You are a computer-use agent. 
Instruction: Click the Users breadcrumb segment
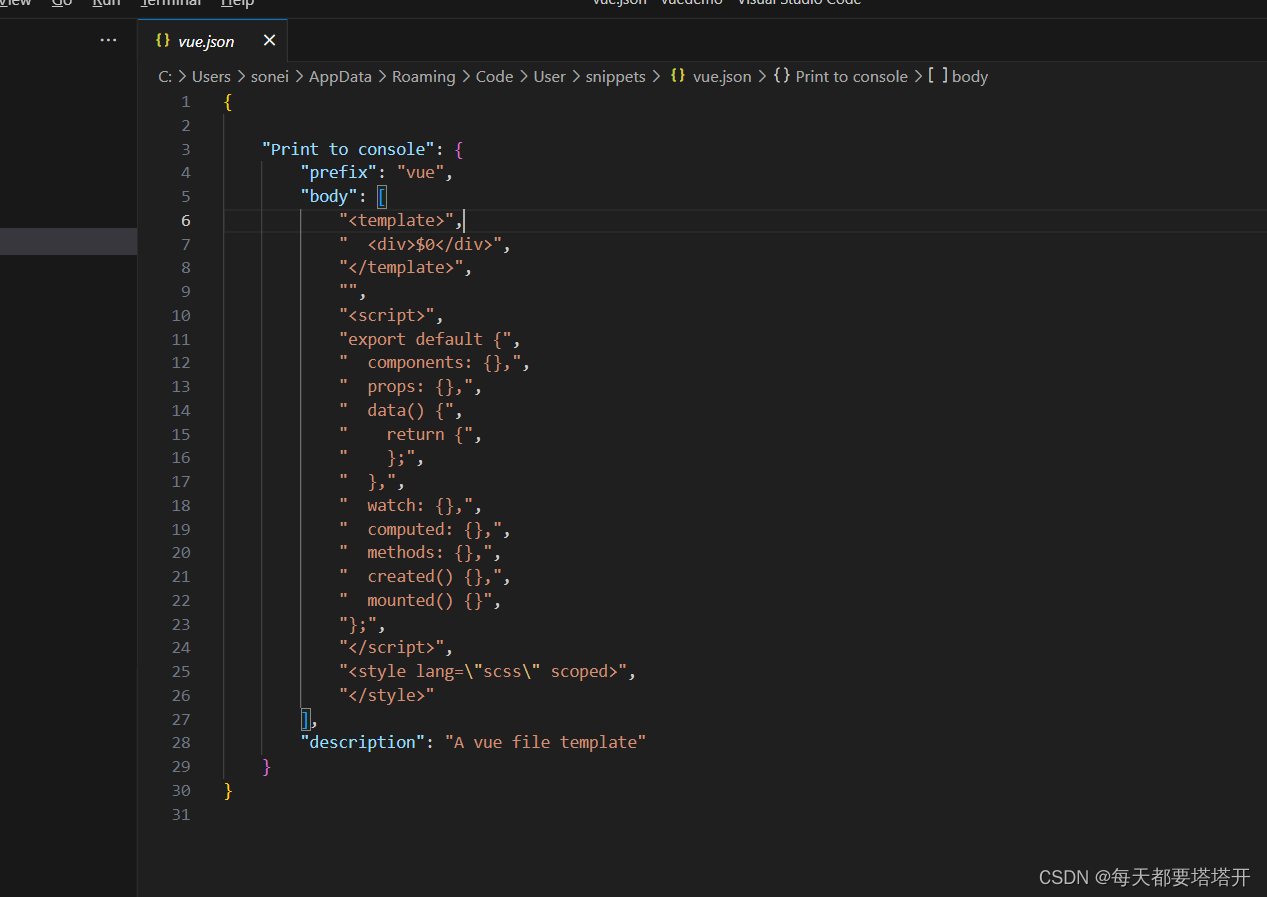(211, 76)
